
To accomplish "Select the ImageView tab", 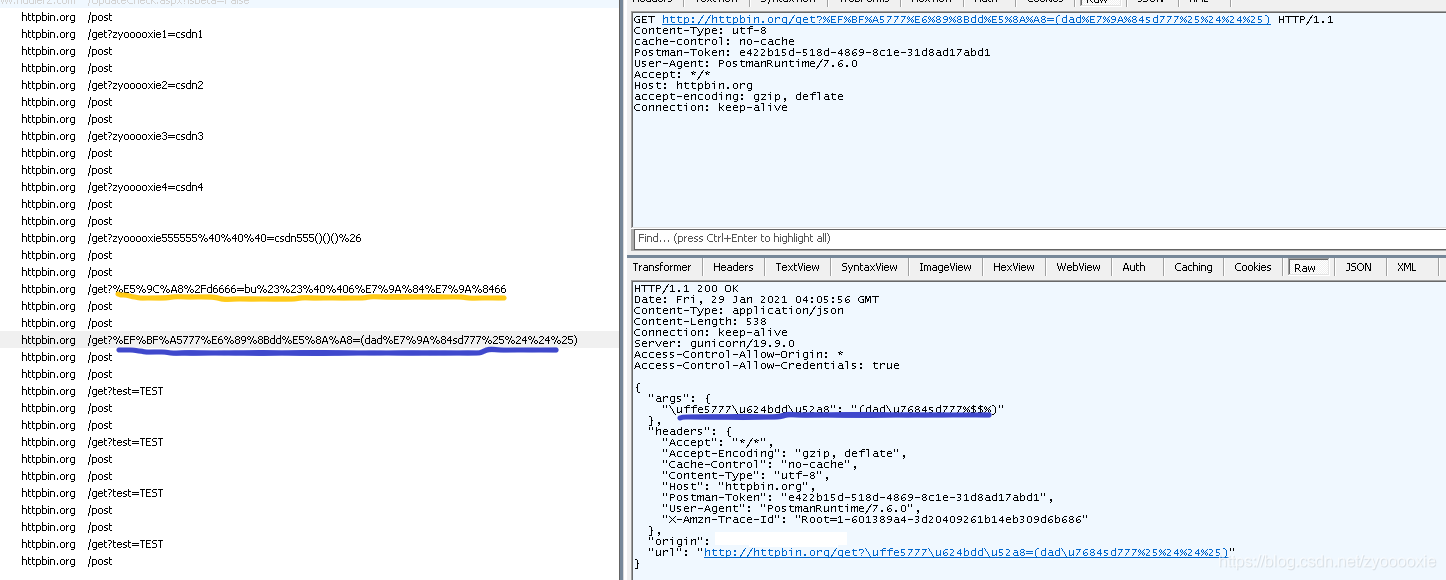I will coord(945,267).
